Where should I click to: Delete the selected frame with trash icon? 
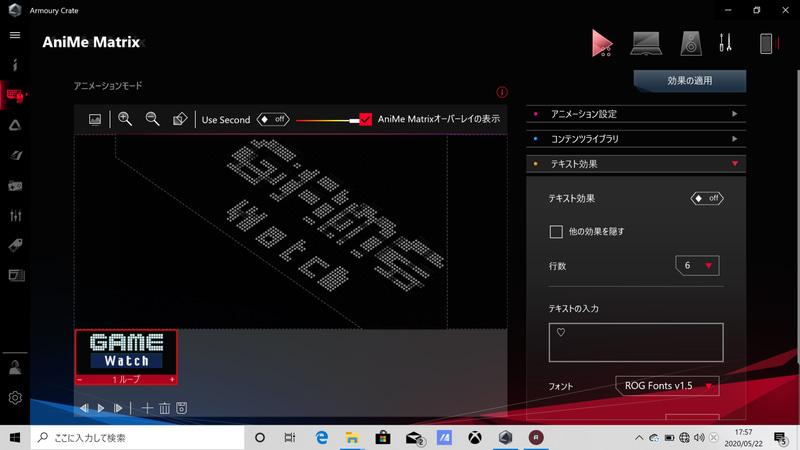[164, 408]
